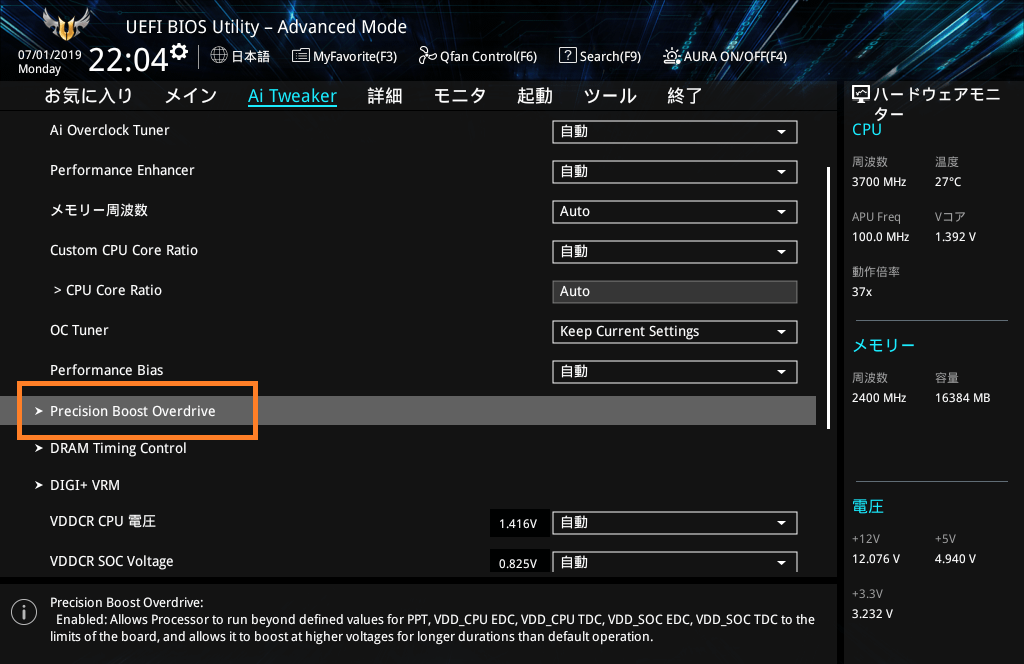The height and width of the screenshot is (664, 1024).
Task: Click the settings gear beside the clock
Action: [x=179, y=51]
